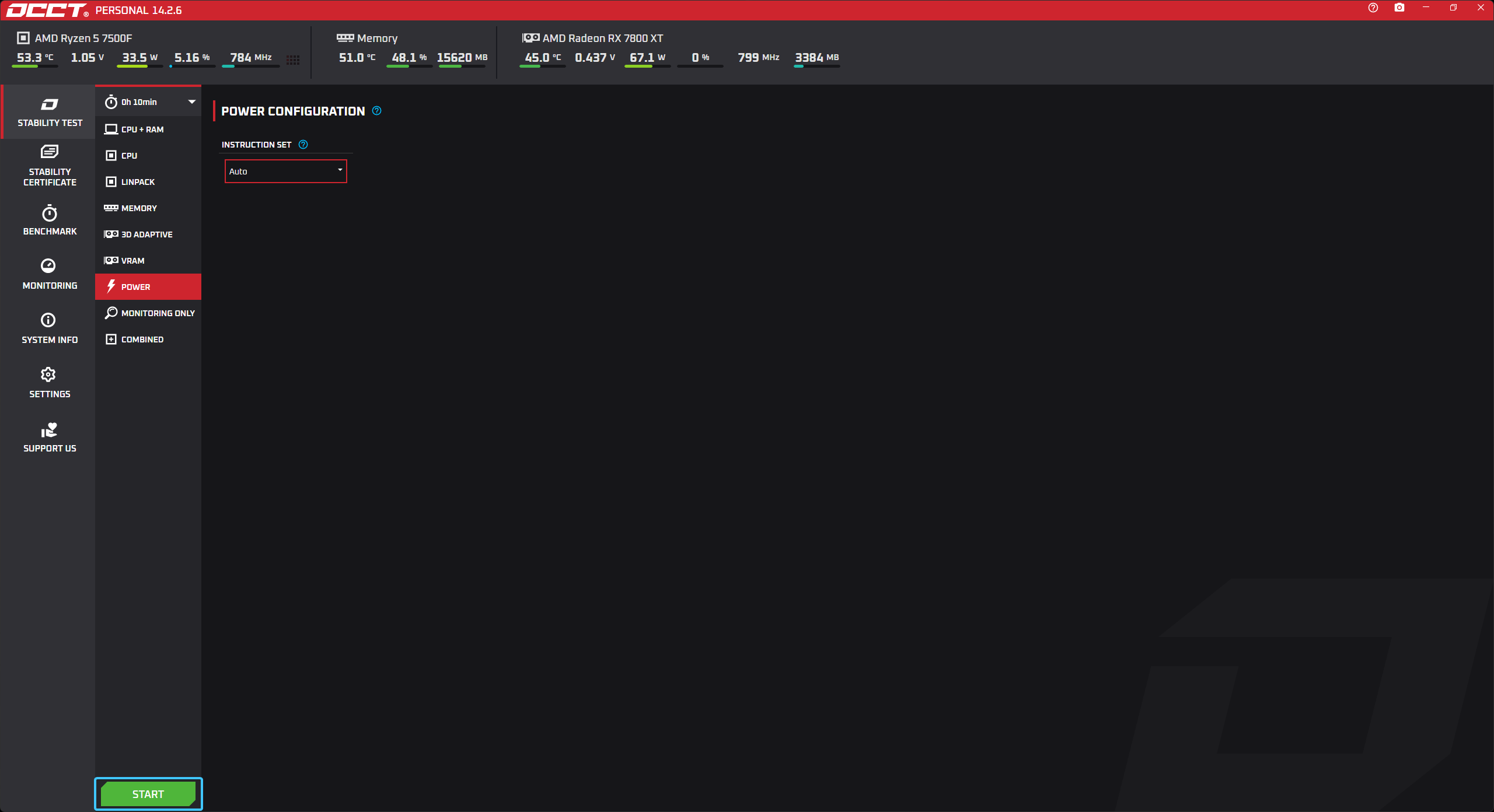Open the Instruction Set Auto dropdown
The image size is (1494, 812).
[x=285, y=171]
